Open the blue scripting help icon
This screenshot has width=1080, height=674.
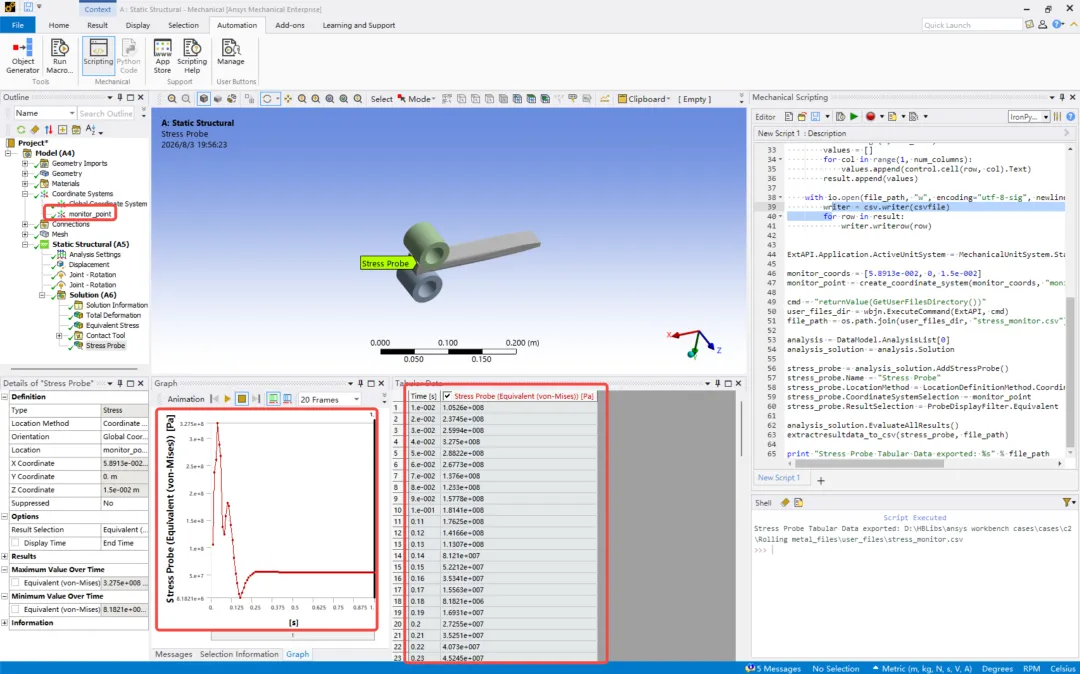tap(1070, 117)
